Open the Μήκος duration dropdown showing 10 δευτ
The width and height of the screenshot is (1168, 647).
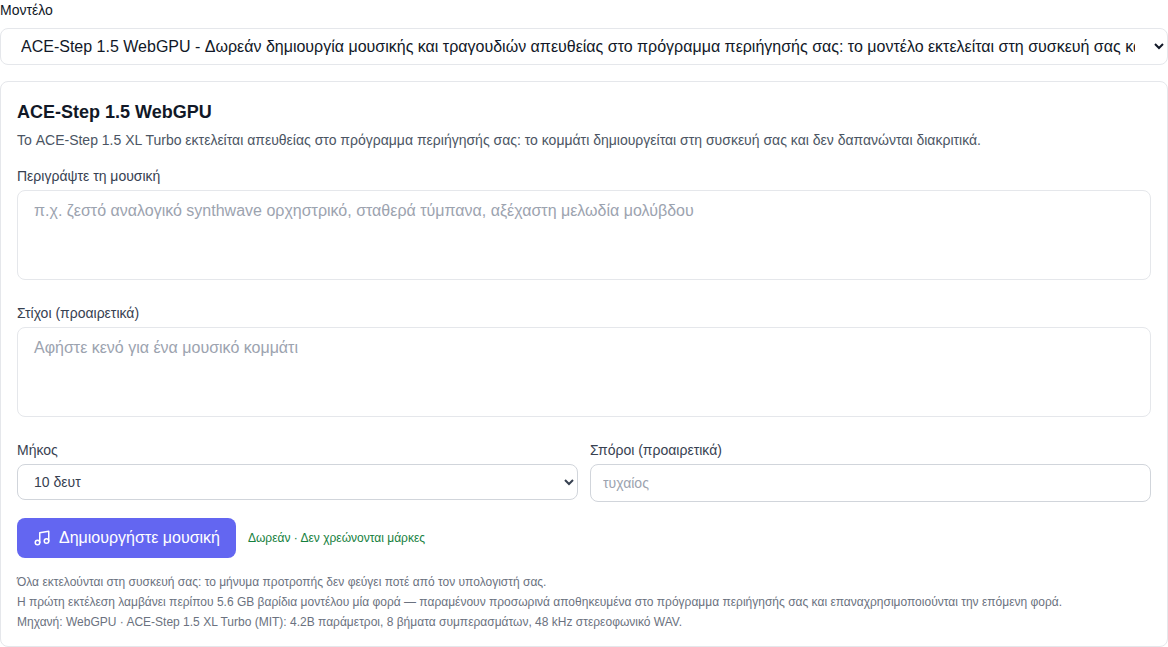pos(297,482)
